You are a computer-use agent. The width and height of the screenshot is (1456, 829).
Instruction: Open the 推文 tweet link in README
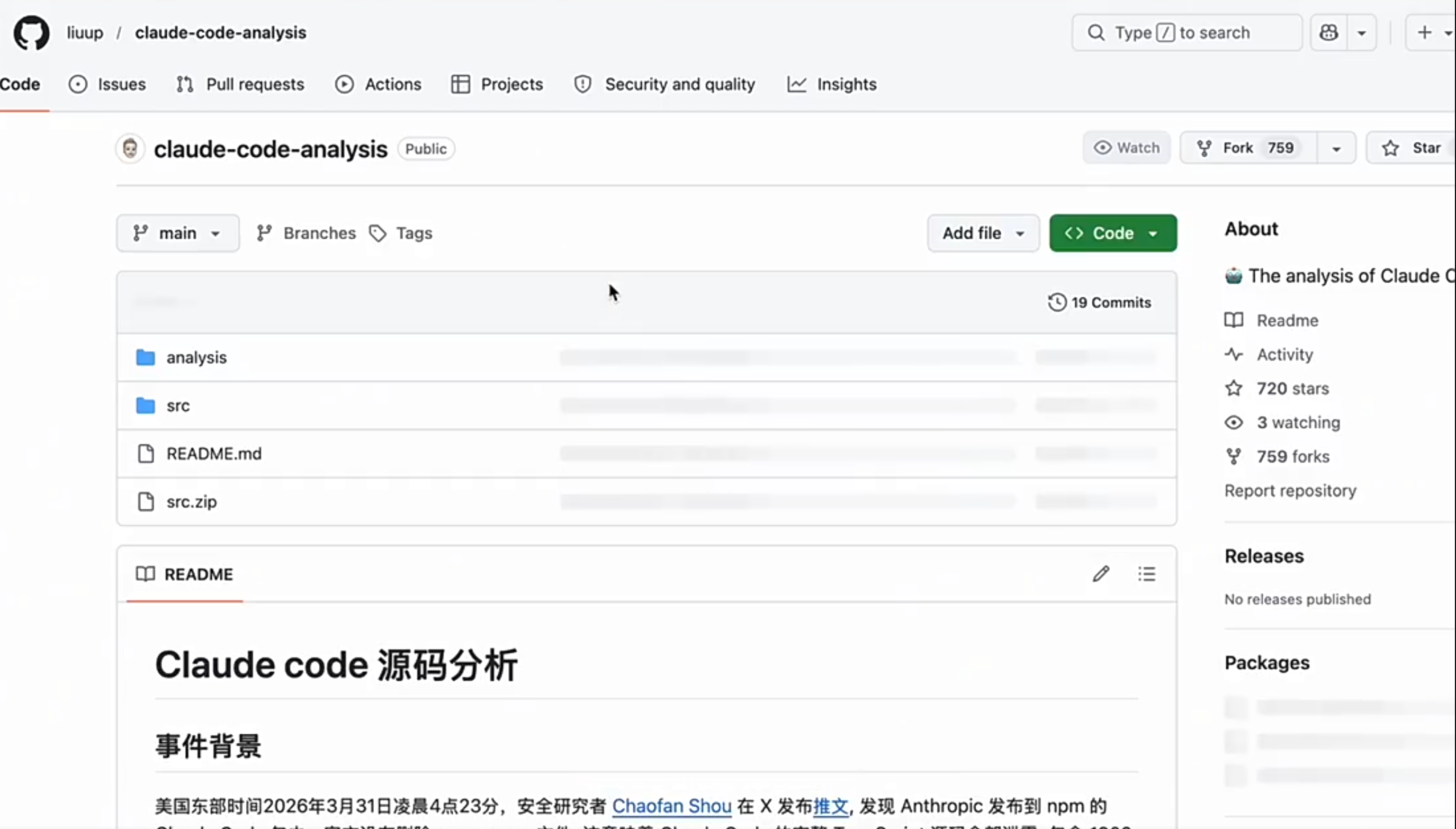pyautogui.click(x=830, y=806)
